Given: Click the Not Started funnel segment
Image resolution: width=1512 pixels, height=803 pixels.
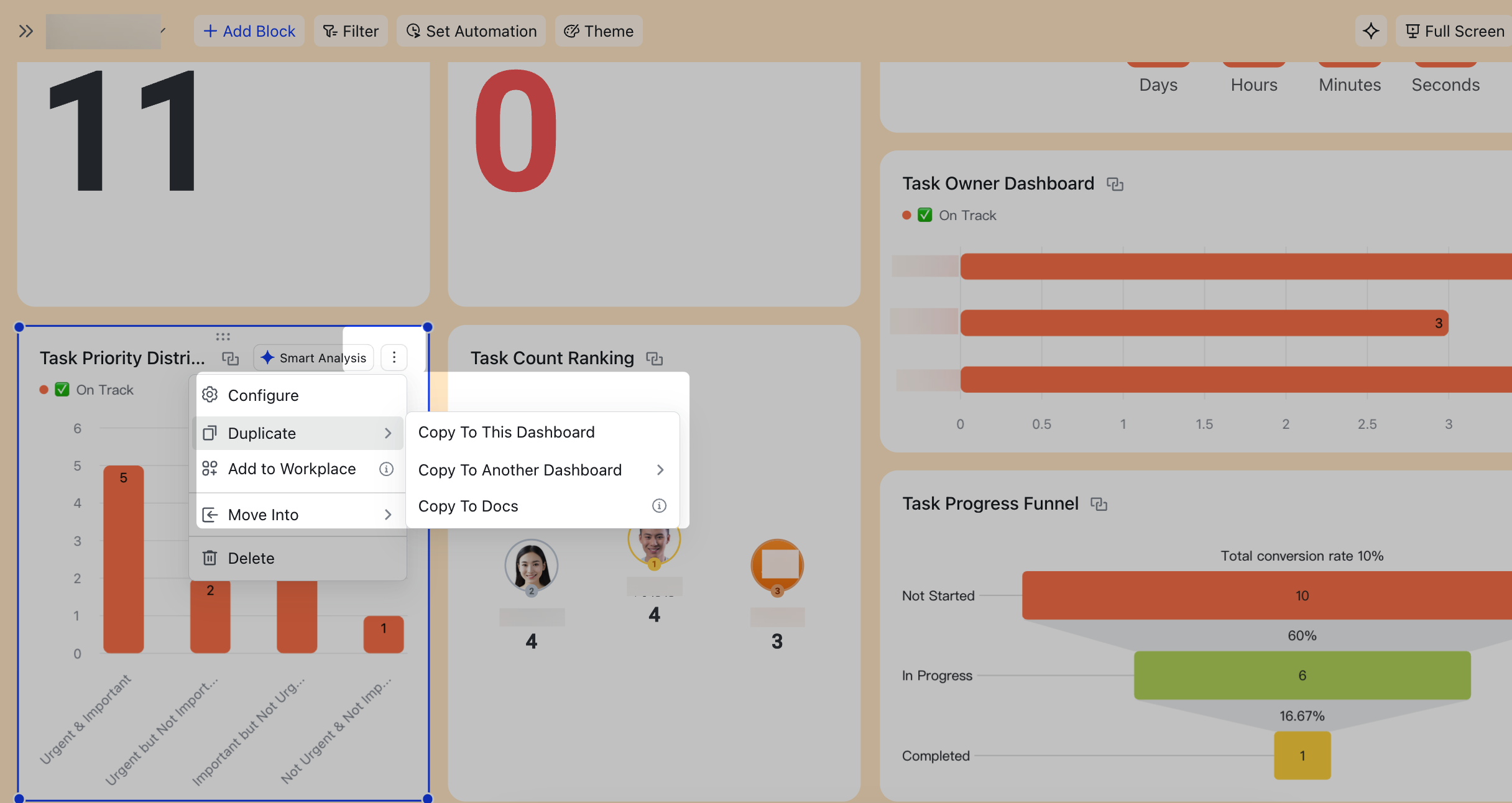Looking at the screenshot, I should (x=1267, y=595).
